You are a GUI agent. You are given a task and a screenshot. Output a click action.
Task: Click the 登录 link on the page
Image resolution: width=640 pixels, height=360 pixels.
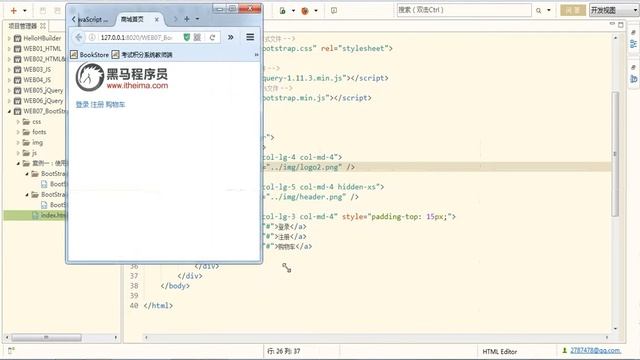click(82, 104)
